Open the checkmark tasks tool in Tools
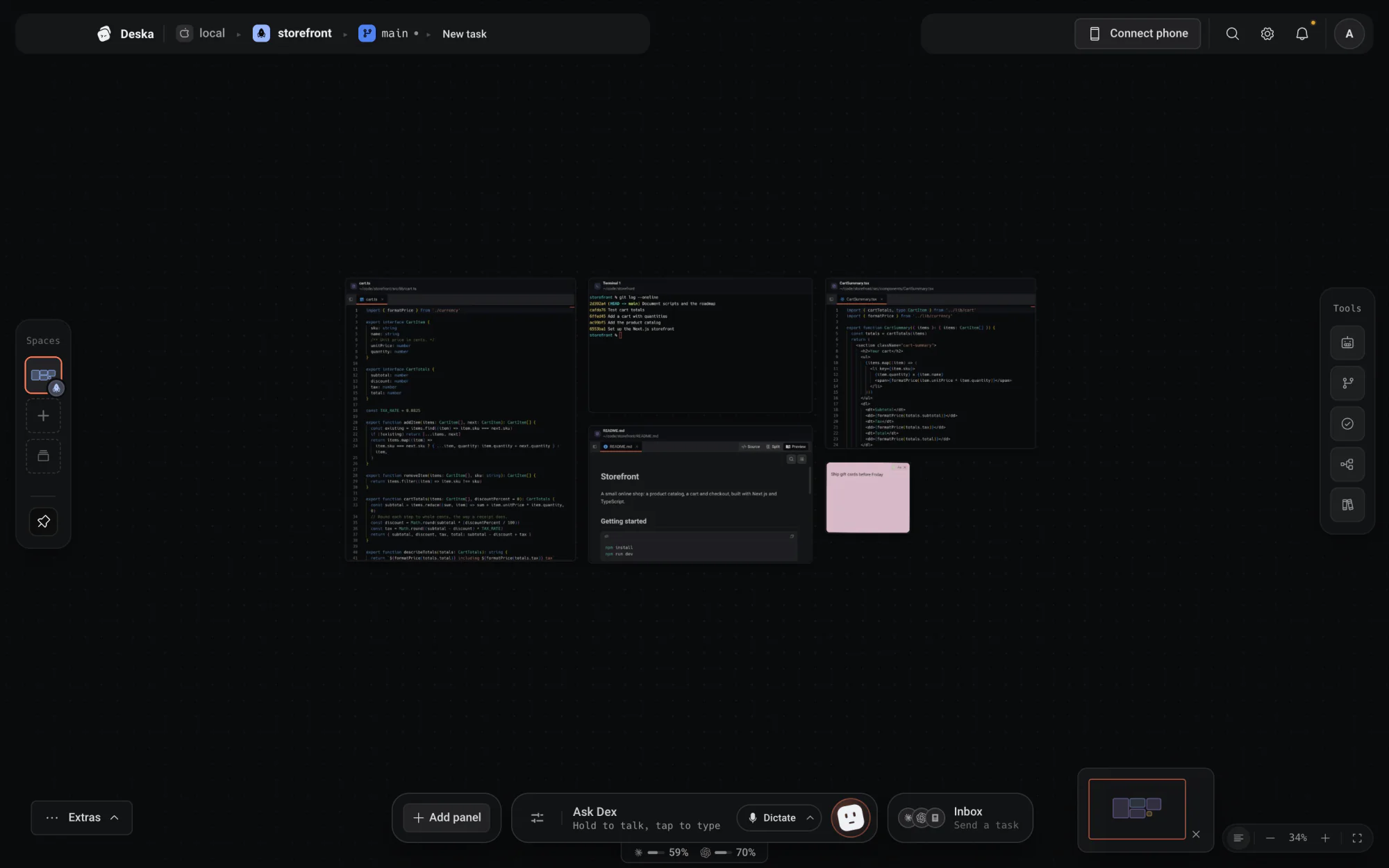The width and height of the screenshot is (1389, 868). [x=1347, y=424]
